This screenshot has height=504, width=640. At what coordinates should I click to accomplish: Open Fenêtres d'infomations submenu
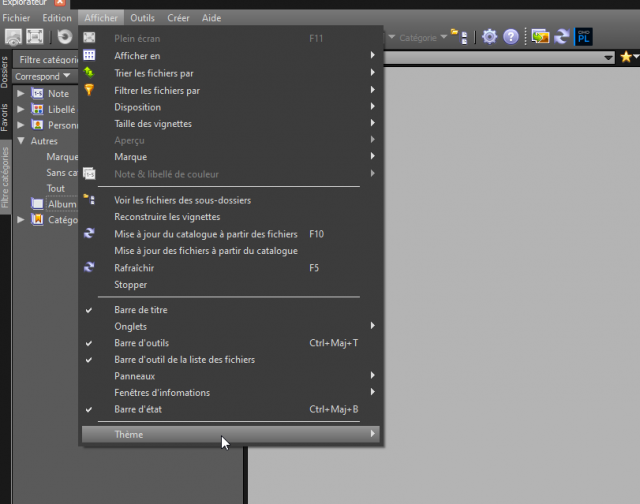tap(231, 393)
